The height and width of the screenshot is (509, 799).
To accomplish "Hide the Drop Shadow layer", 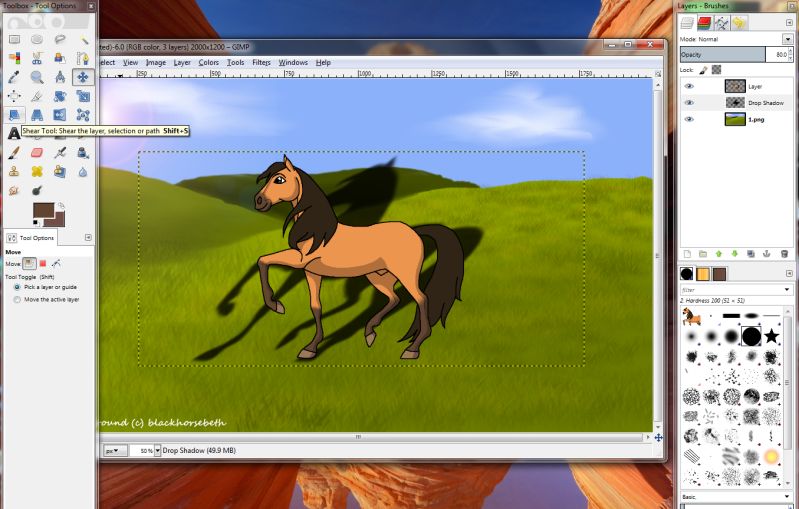I will 689,102.
